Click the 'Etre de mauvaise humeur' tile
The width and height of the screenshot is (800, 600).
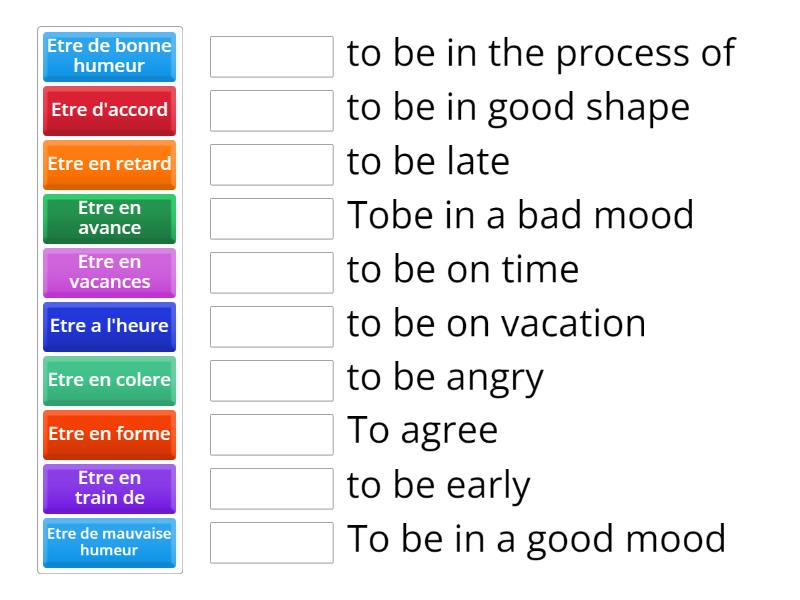tap(110, 542)
